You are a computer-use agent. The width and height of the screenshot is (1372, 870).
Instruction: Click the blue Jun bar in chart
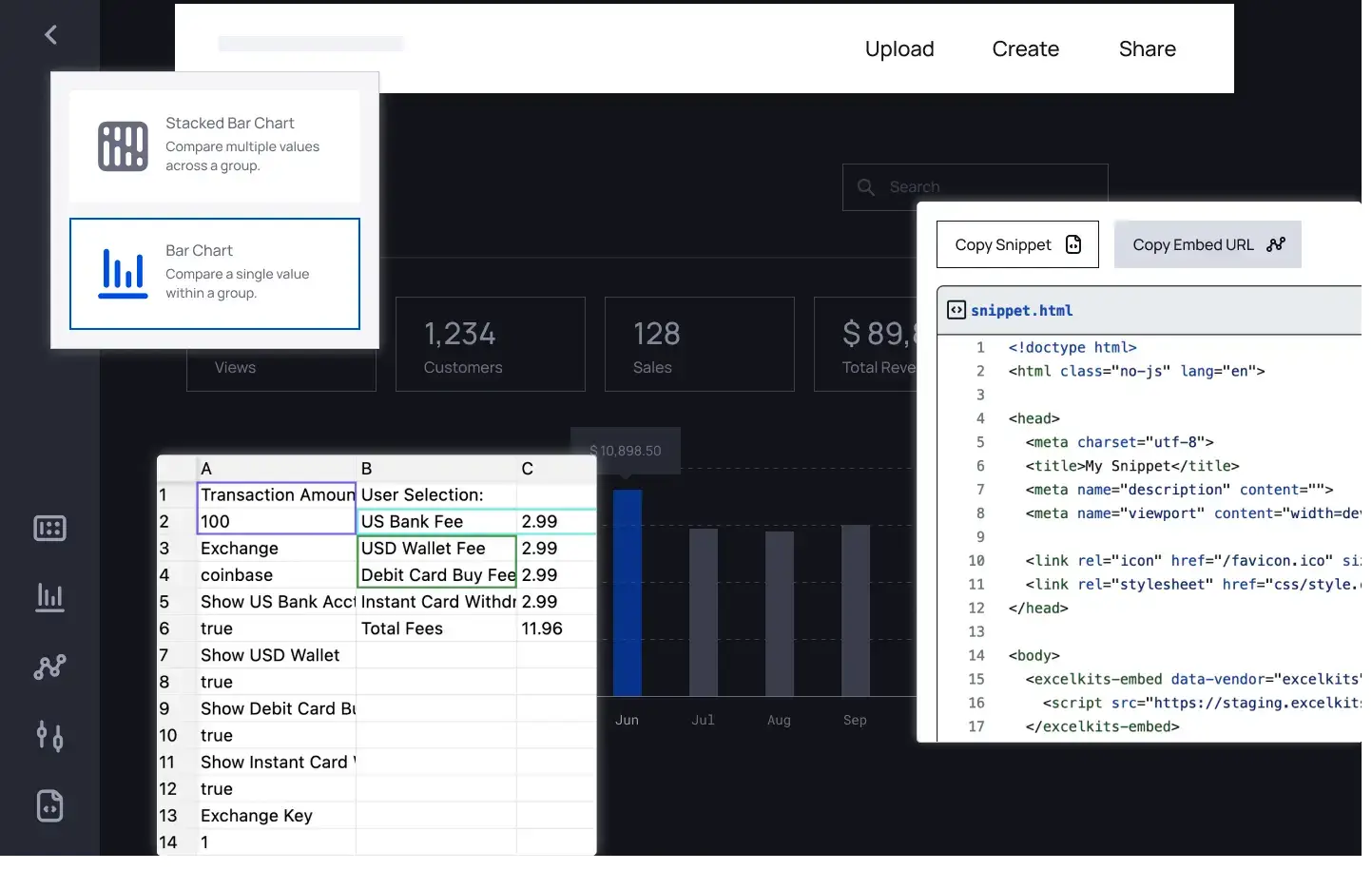[x=628, y=592]
